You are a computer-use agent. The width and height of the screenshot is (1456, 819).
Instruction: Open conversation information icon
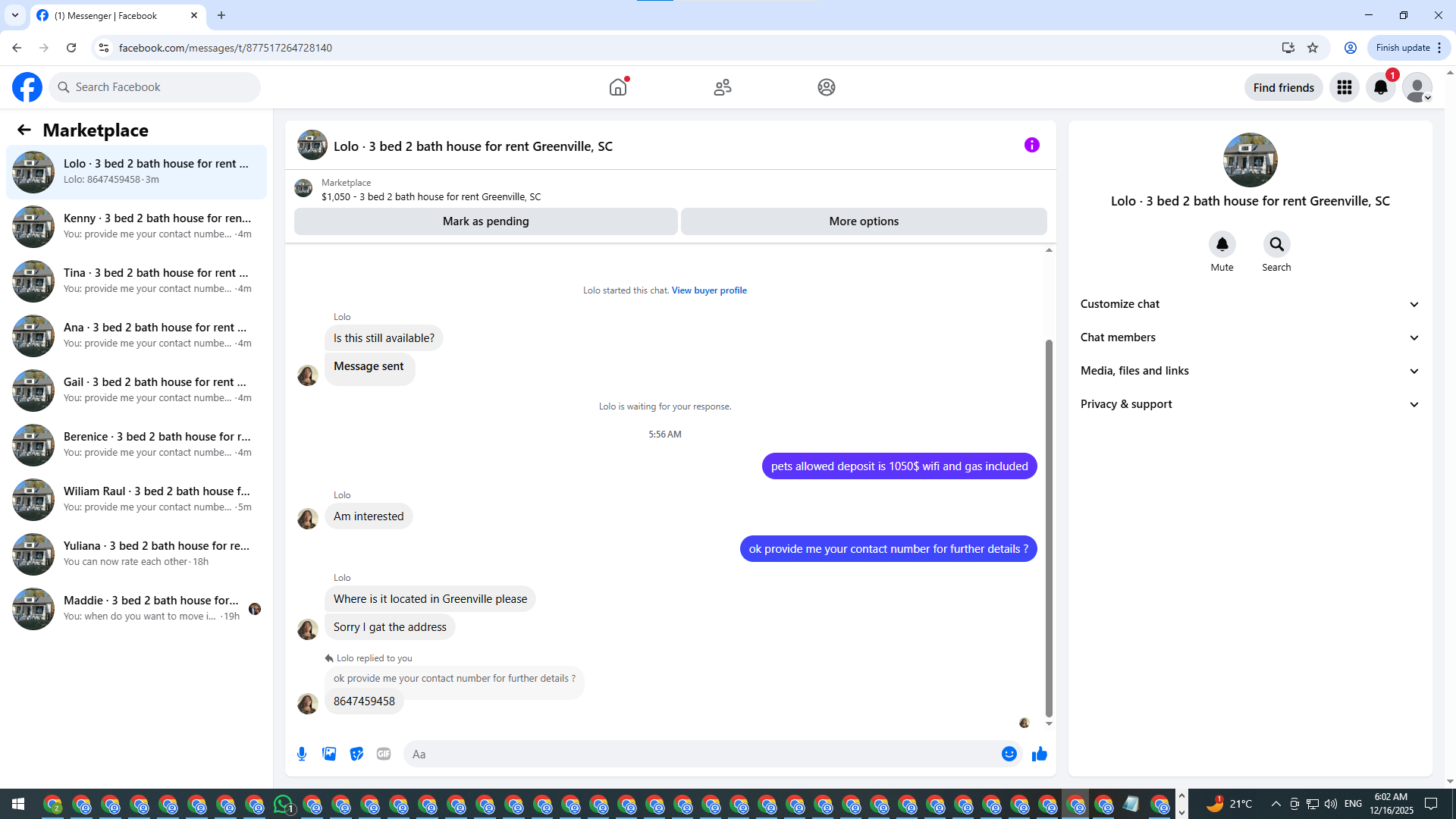pos(1032,145)
